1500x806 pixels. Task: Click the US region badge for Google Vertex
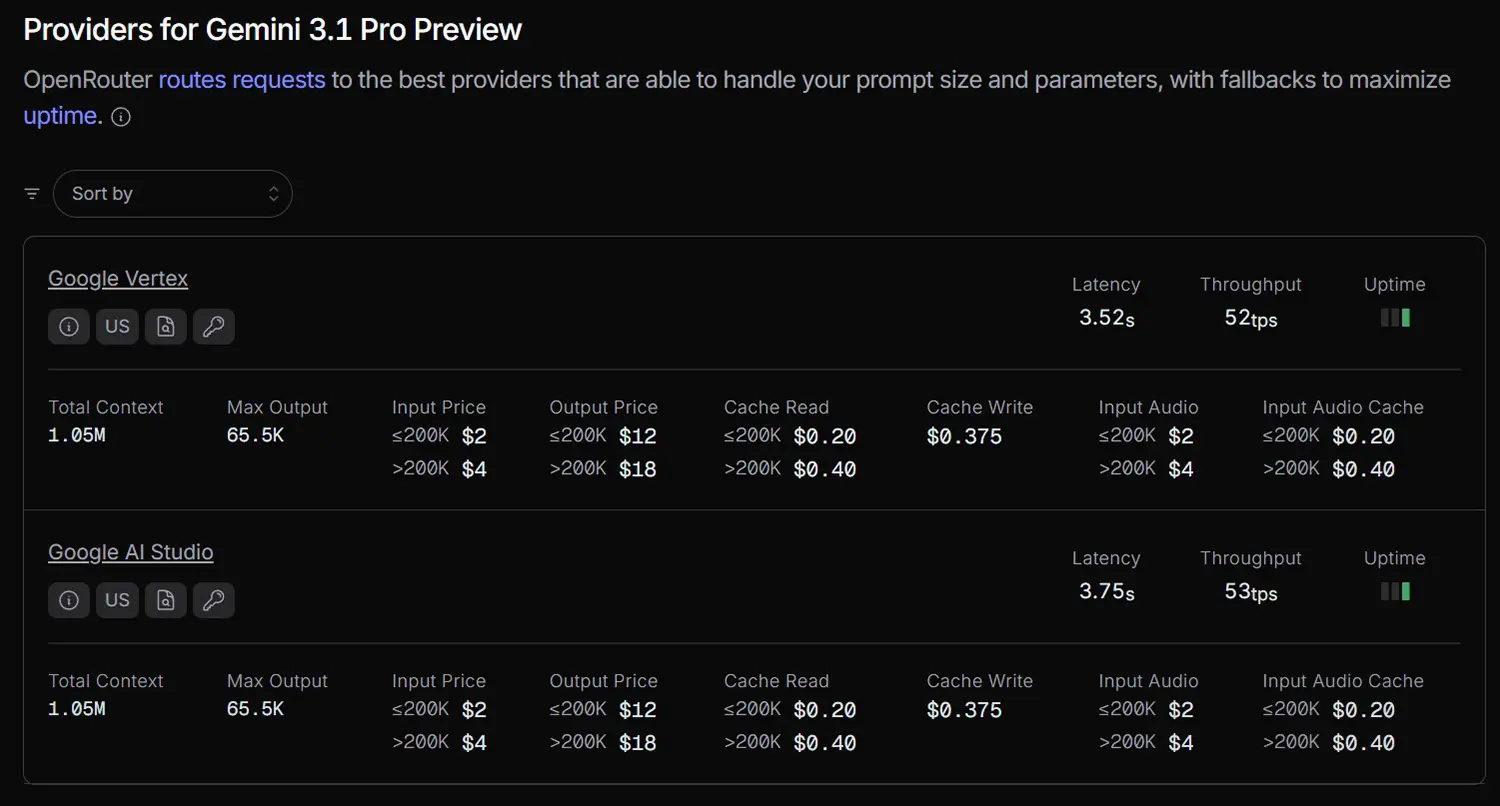pyautogui.click(x=117, y=327)
